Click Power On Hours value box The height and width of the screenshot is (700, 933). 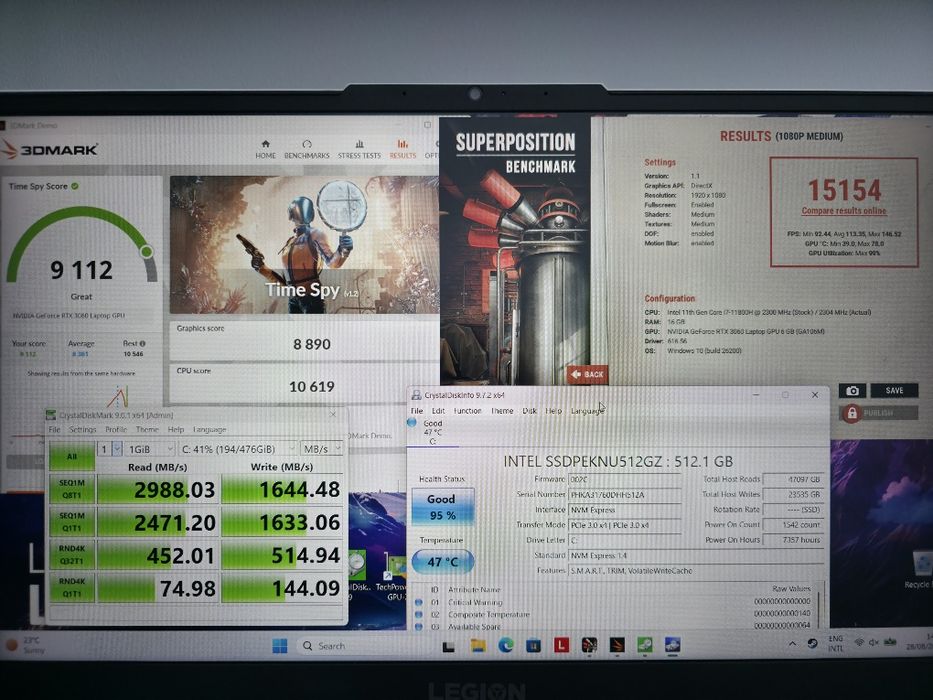coord(793,540)
